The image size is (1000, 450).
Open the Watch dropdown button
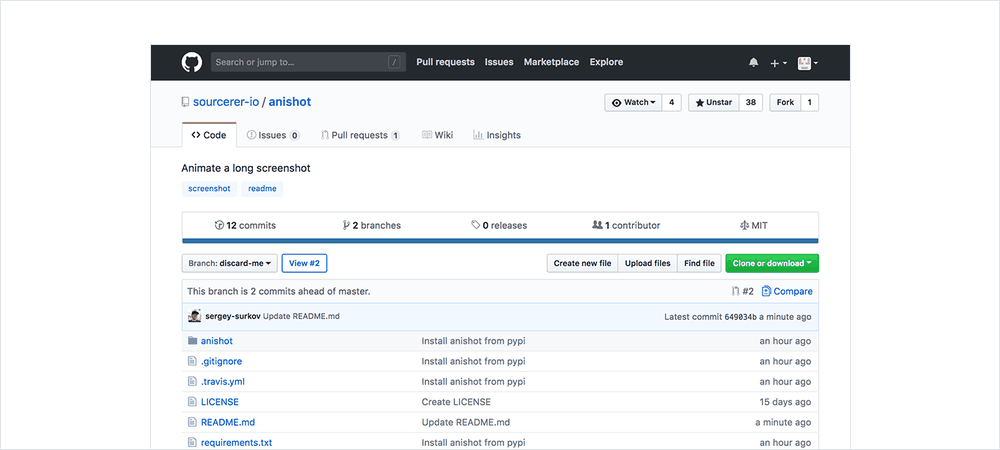coord(633,102)
